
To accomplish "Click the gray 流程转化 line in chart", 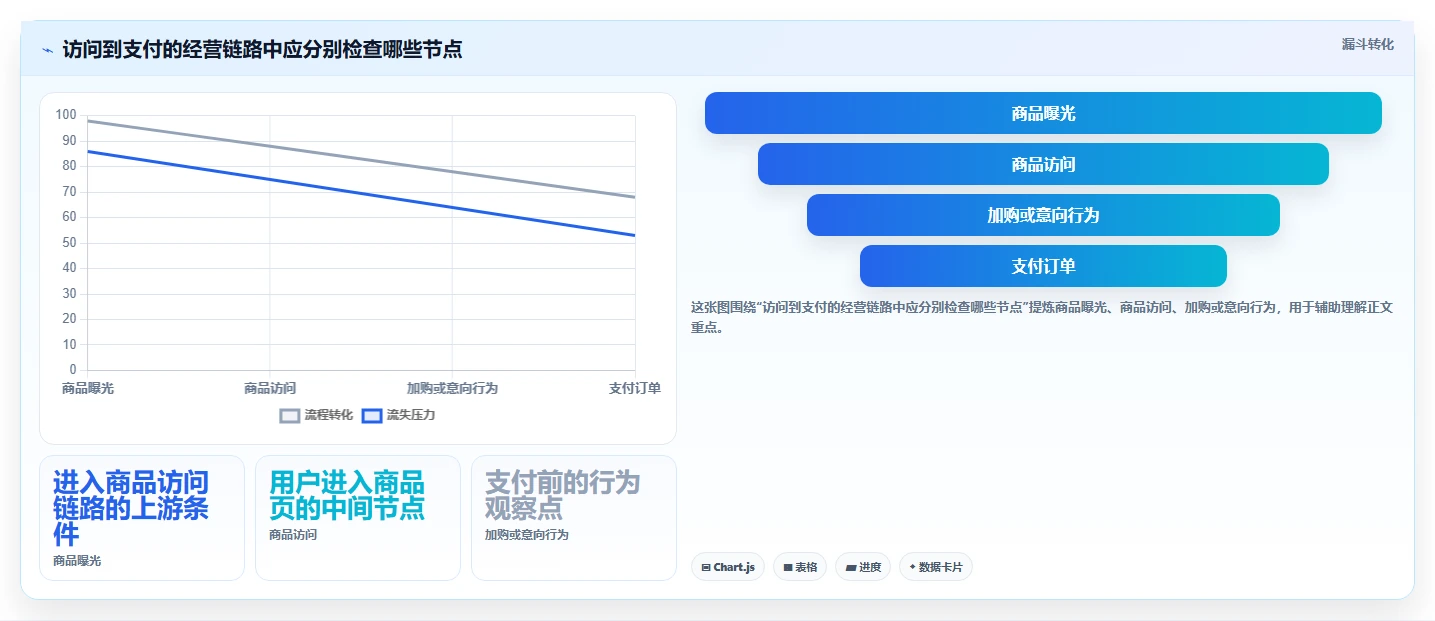I will [x=361, y=159].
